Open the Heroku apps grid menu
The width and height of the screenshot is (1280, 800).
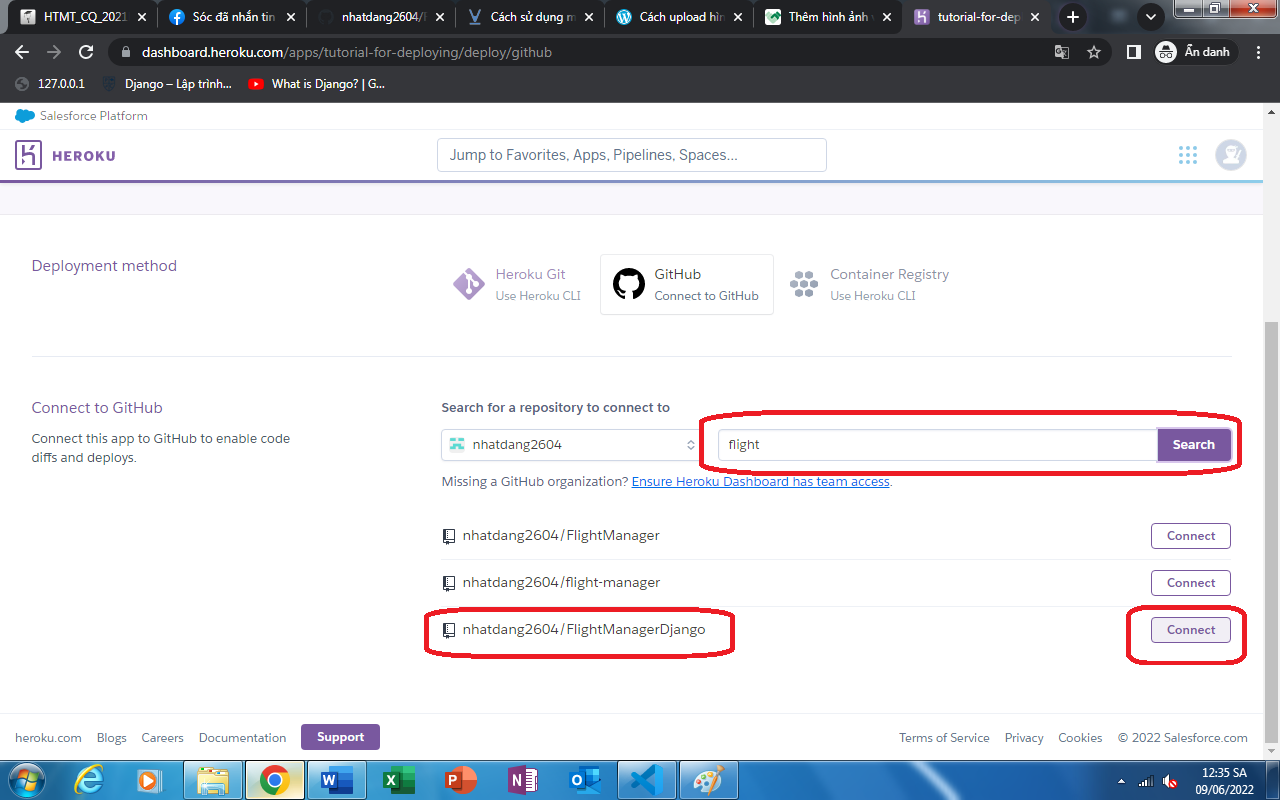click(x=1188, y=155)
